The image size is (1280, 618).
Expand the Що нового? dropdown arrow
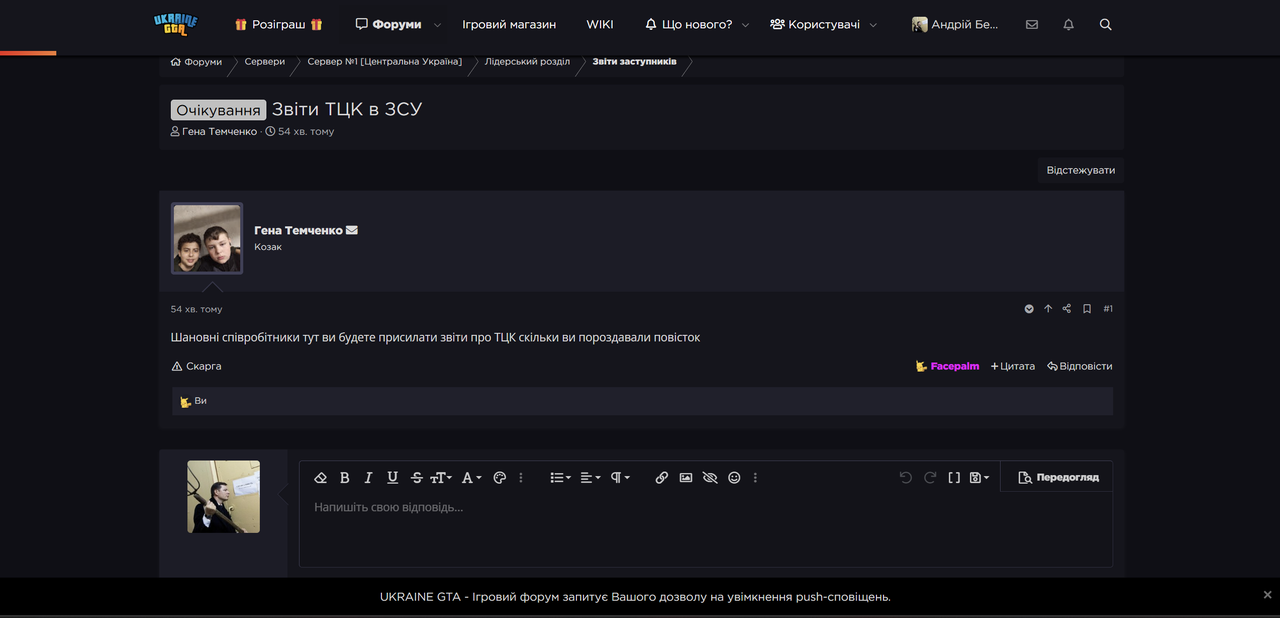coord(745,25)
